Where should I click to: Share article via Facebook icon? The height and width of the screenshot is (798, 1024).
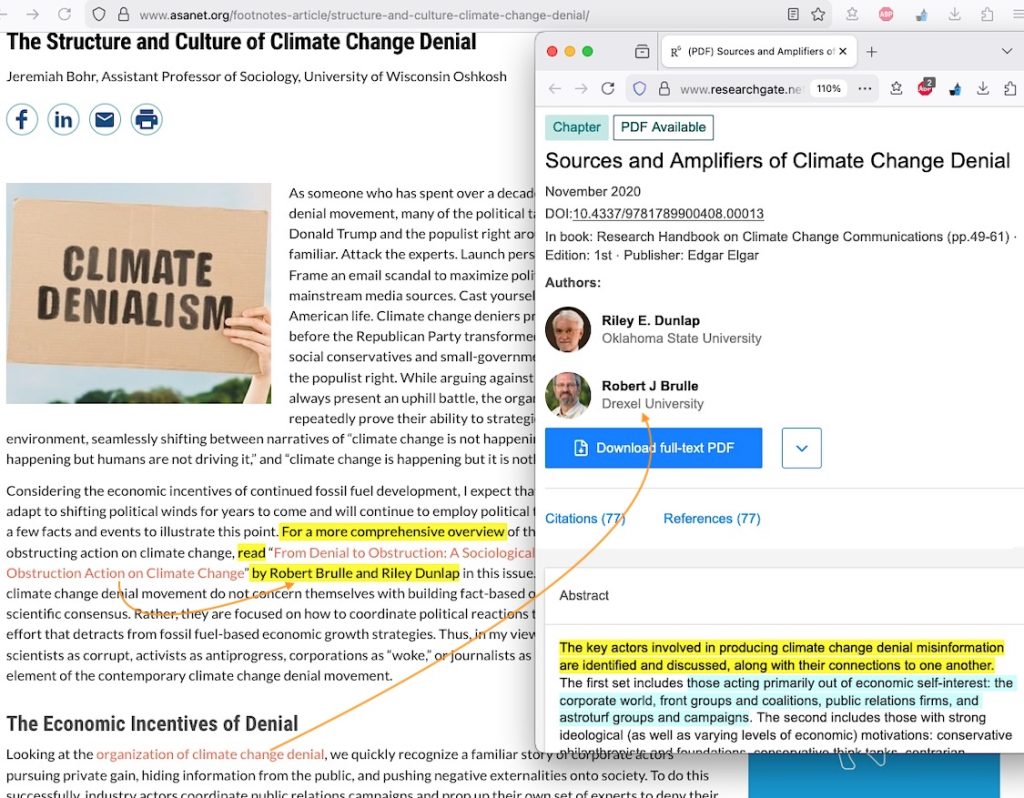22,120
